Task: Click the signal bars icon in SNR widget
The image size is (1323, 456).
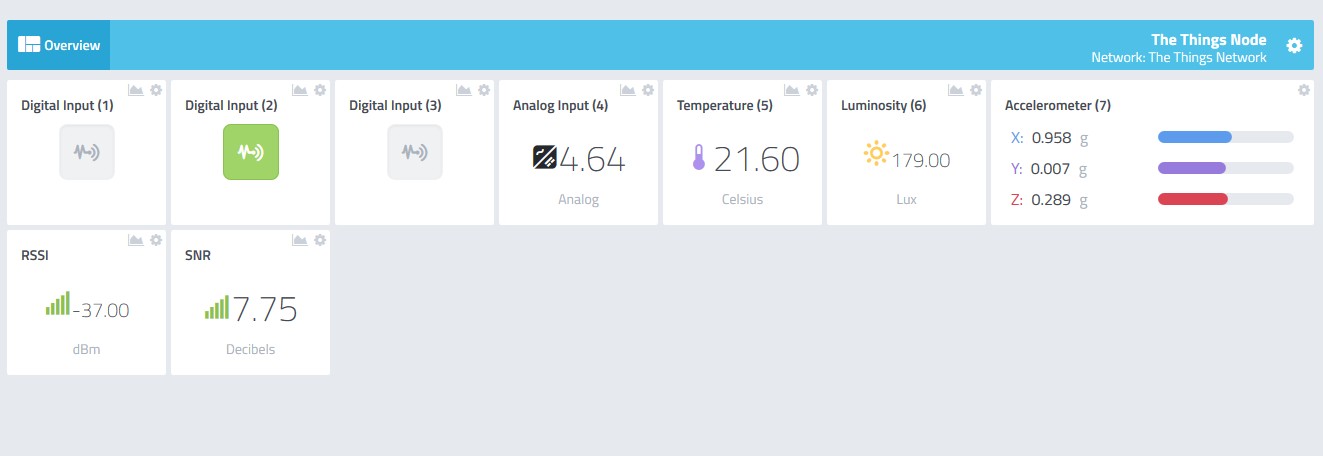Action: (217, 306)
